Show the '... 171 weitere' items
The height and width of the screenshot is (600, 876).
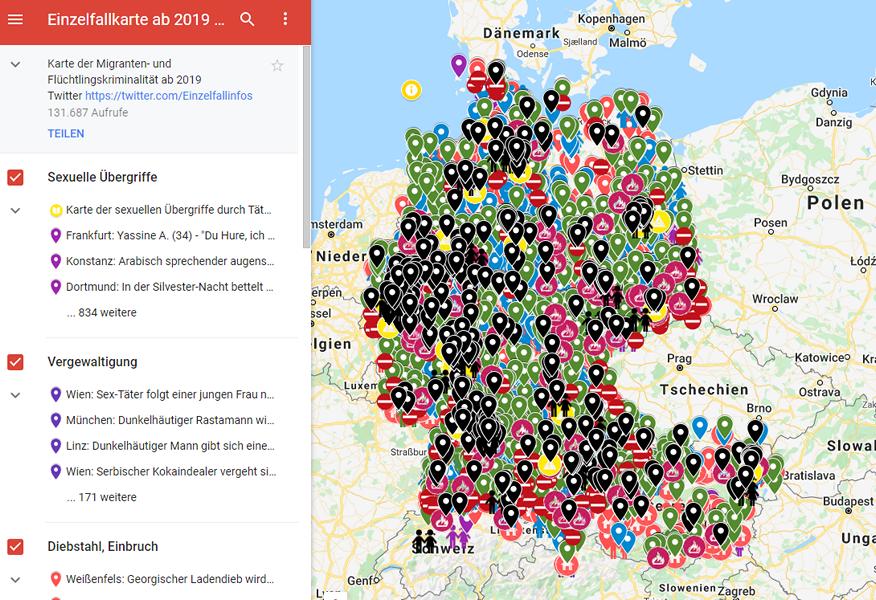pos(101,497)
